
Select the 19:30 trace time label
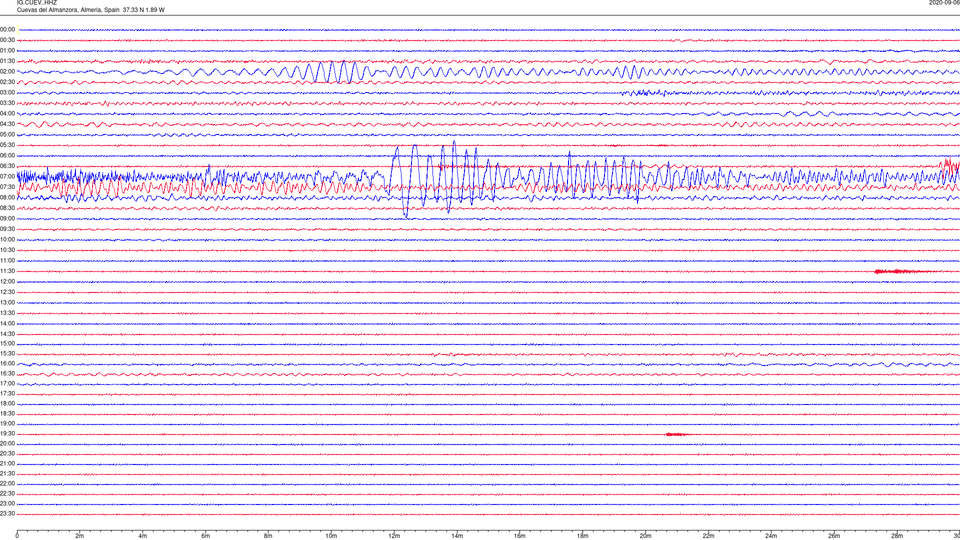tap(8, 433)
